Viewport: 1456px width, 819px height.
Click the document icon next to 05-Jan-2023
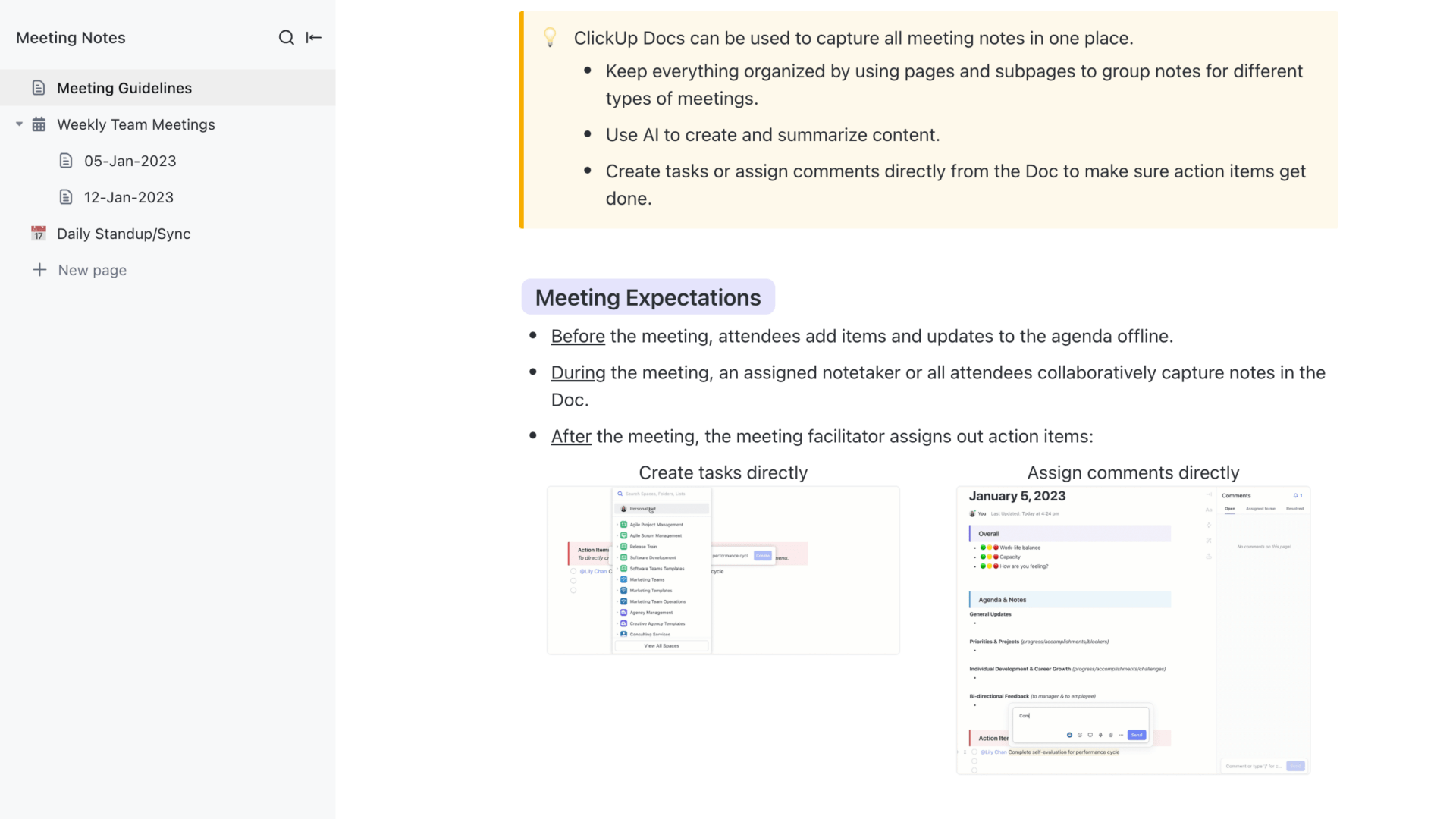(x=65, y=160)
